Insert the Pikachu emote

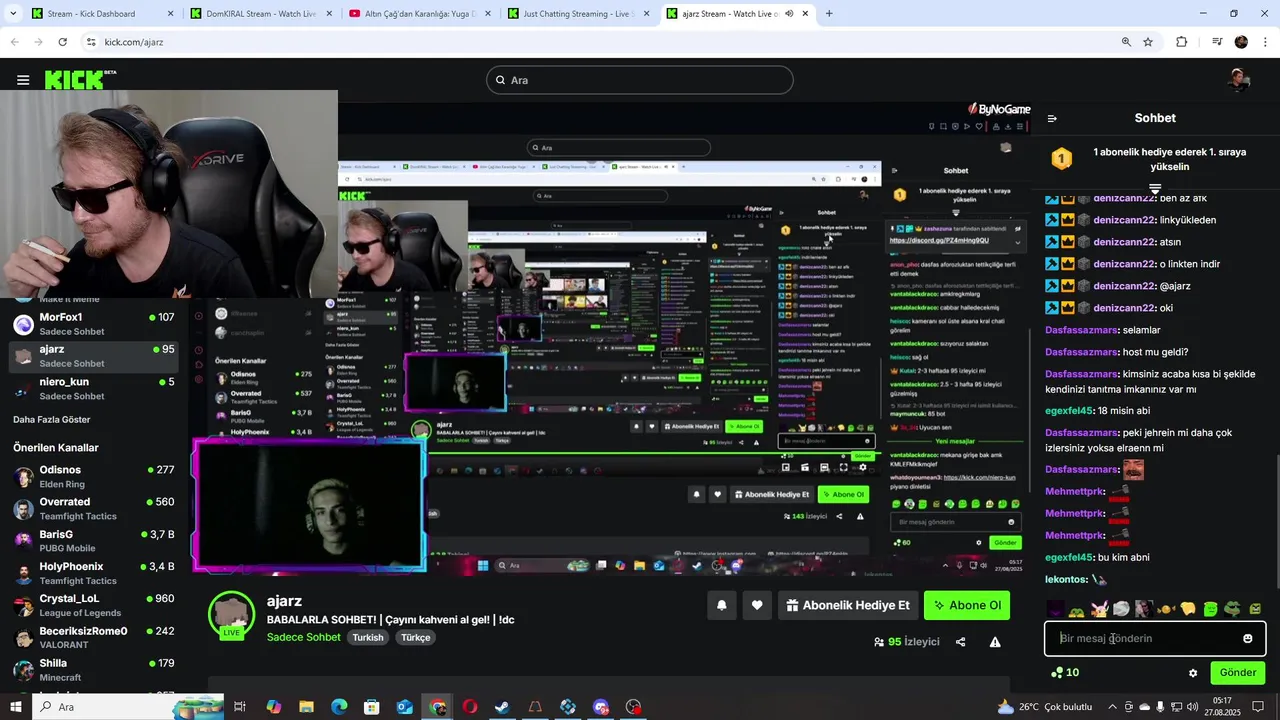(x=1099, y=609)
